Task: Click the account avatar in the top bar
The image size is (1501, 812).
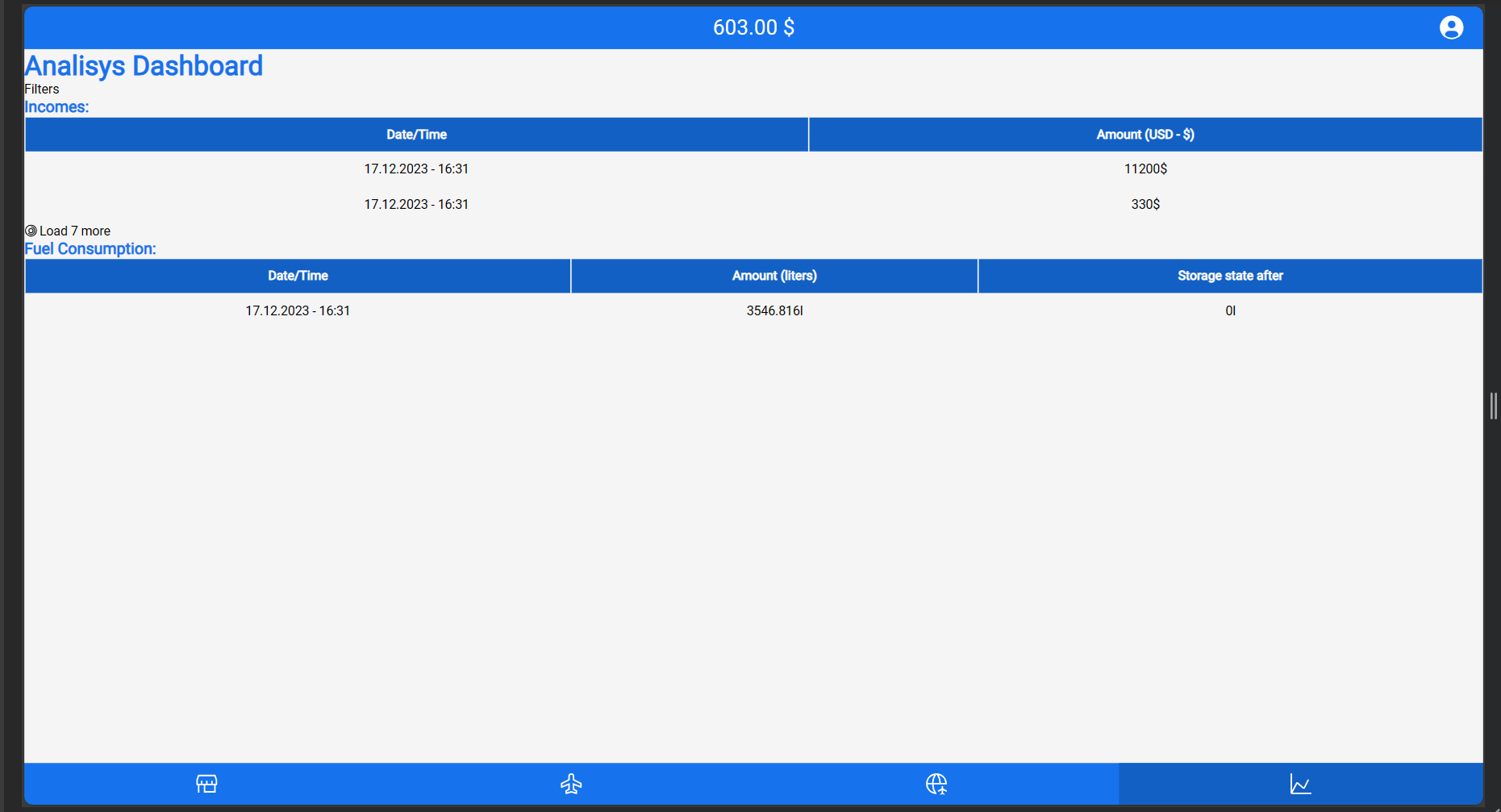Action: (1451, 27)
